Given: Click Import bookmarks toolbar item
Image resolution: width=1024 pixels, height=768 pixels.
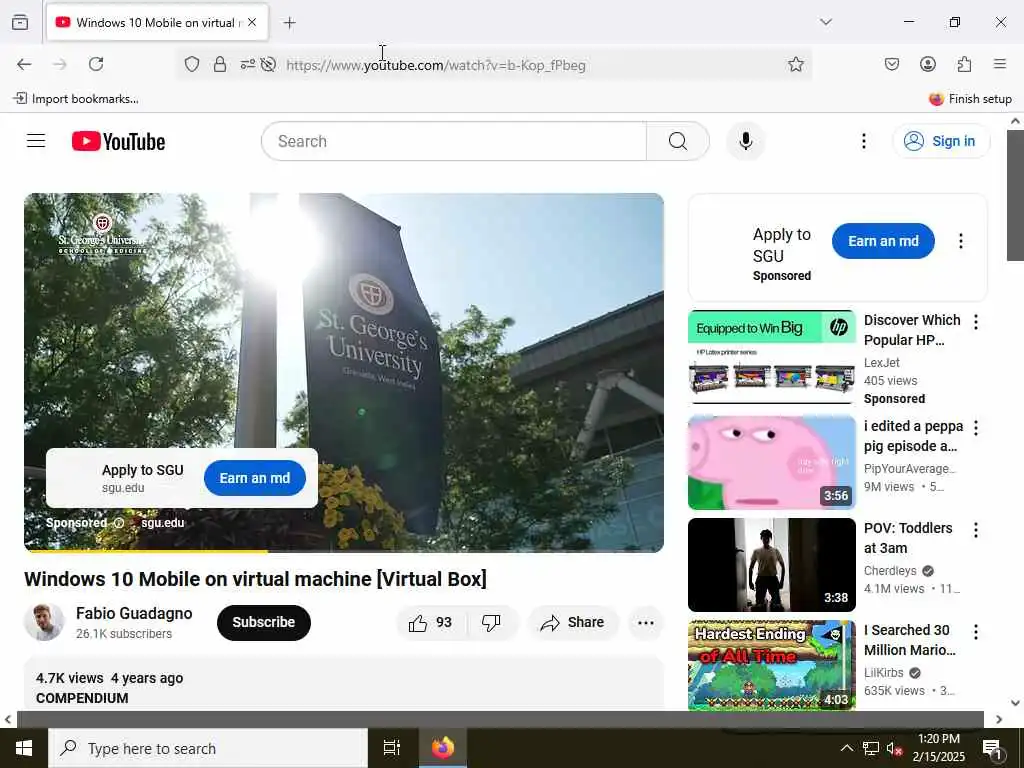Looking at the screenshot, I should point(76,99).
